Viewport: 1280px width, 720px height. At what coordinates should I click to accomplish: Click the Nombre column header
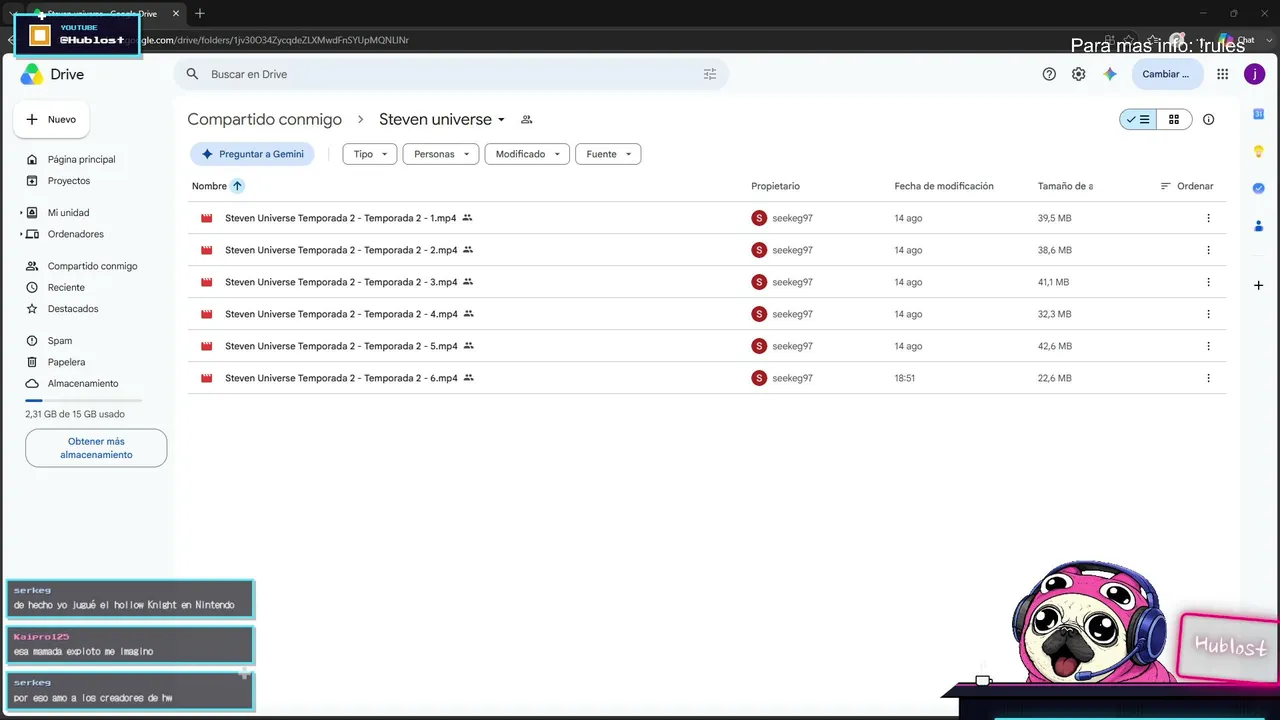209,186
